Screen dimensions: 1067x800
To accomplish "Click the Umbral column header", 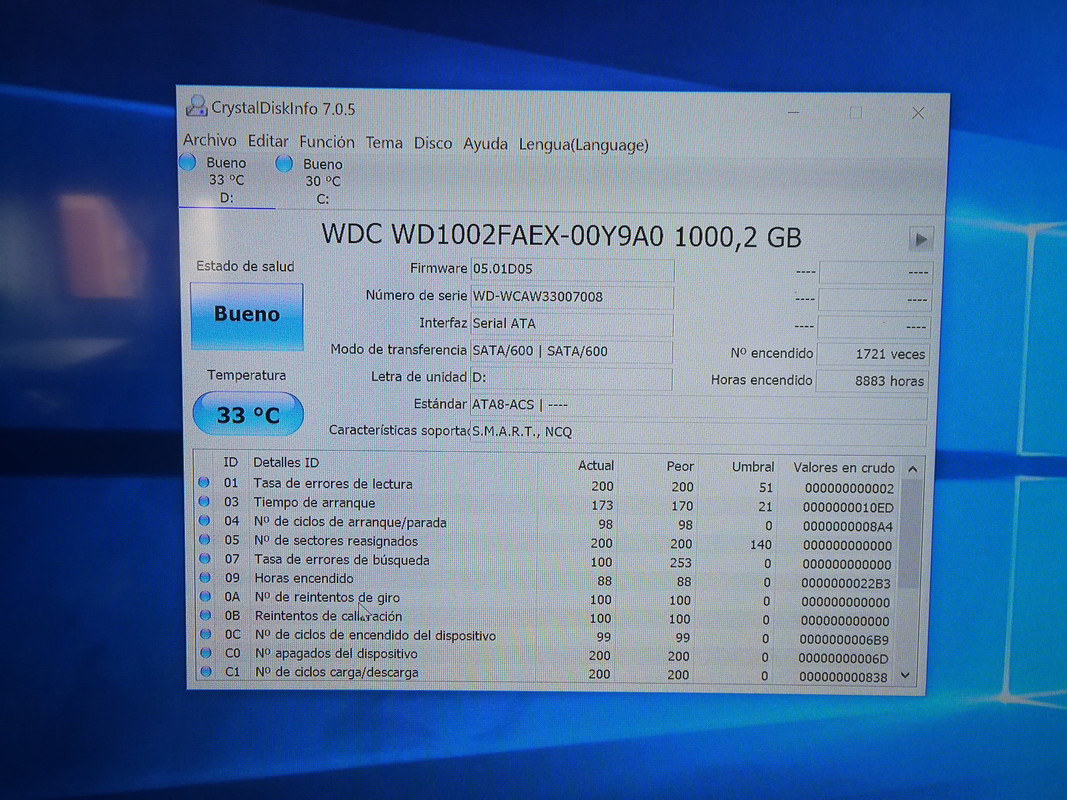I will 753,467.
